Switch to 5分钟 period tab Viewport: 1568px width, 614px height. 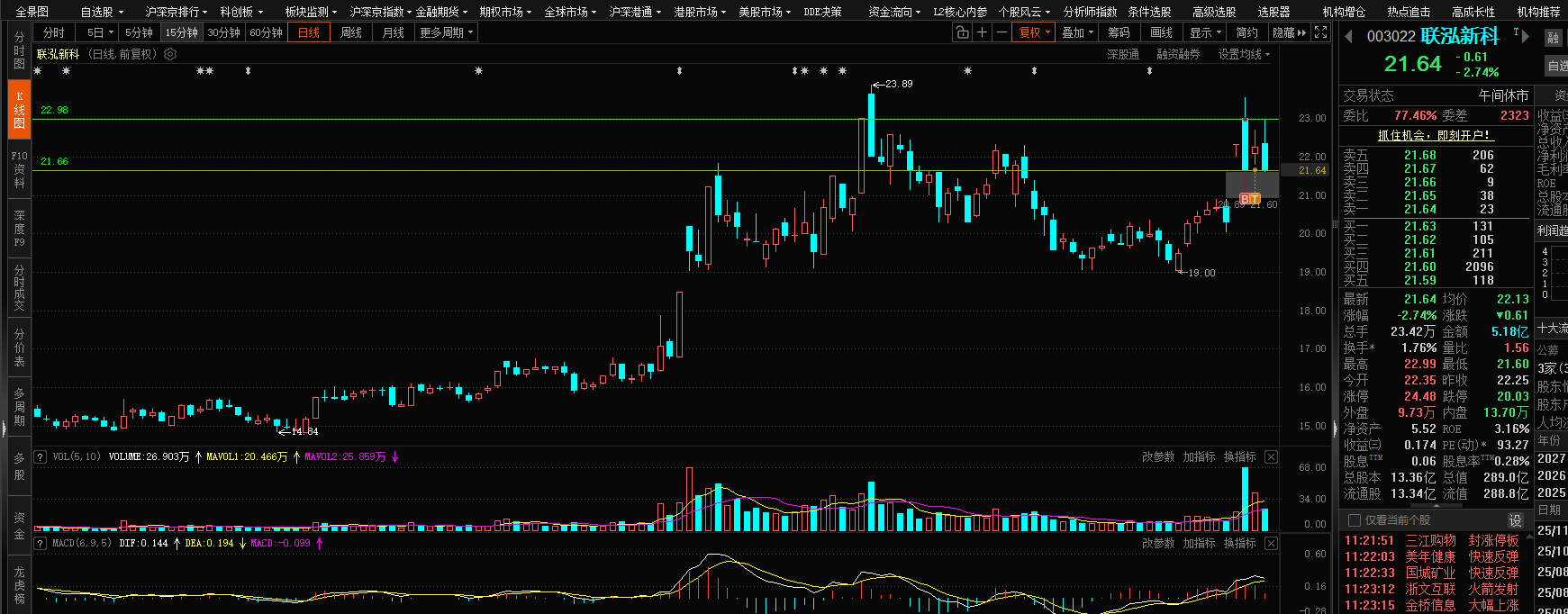tap(139, 32)
